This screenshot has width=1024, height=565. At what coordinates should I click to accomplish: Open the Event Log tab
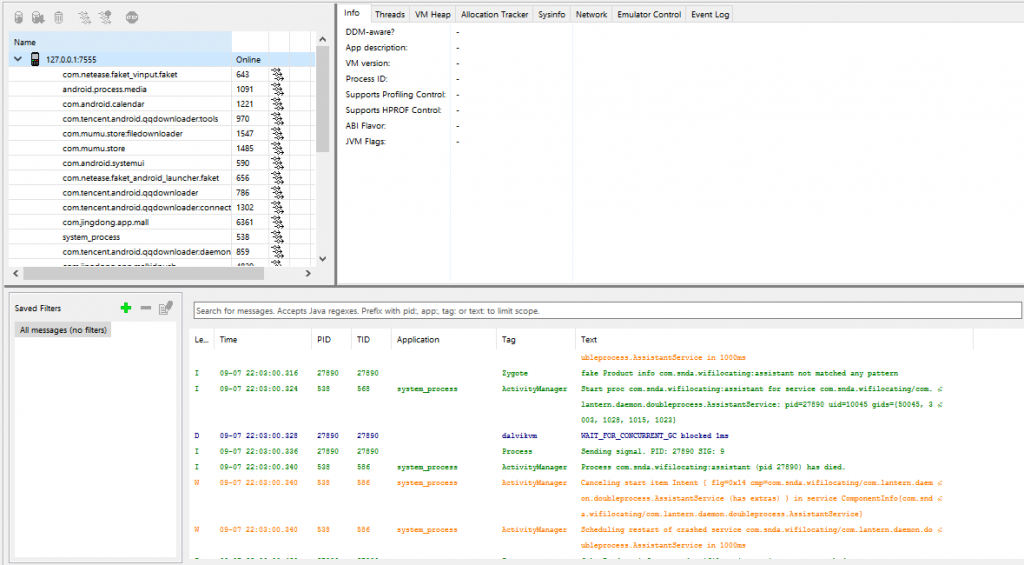pos(710,14)
